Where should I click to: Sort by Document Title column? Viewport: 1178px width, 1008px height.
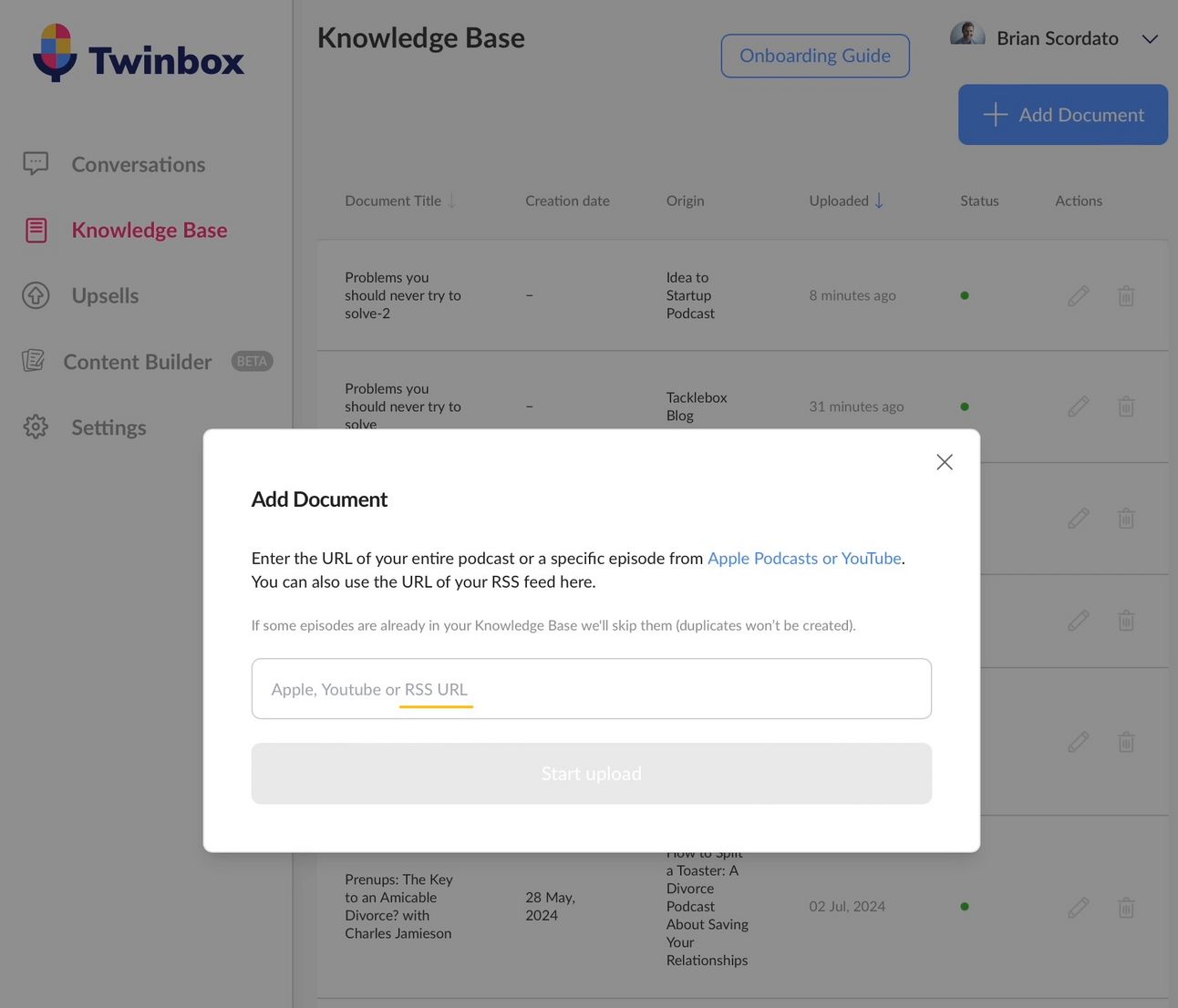pyautogui.click(x=400, y=201)
